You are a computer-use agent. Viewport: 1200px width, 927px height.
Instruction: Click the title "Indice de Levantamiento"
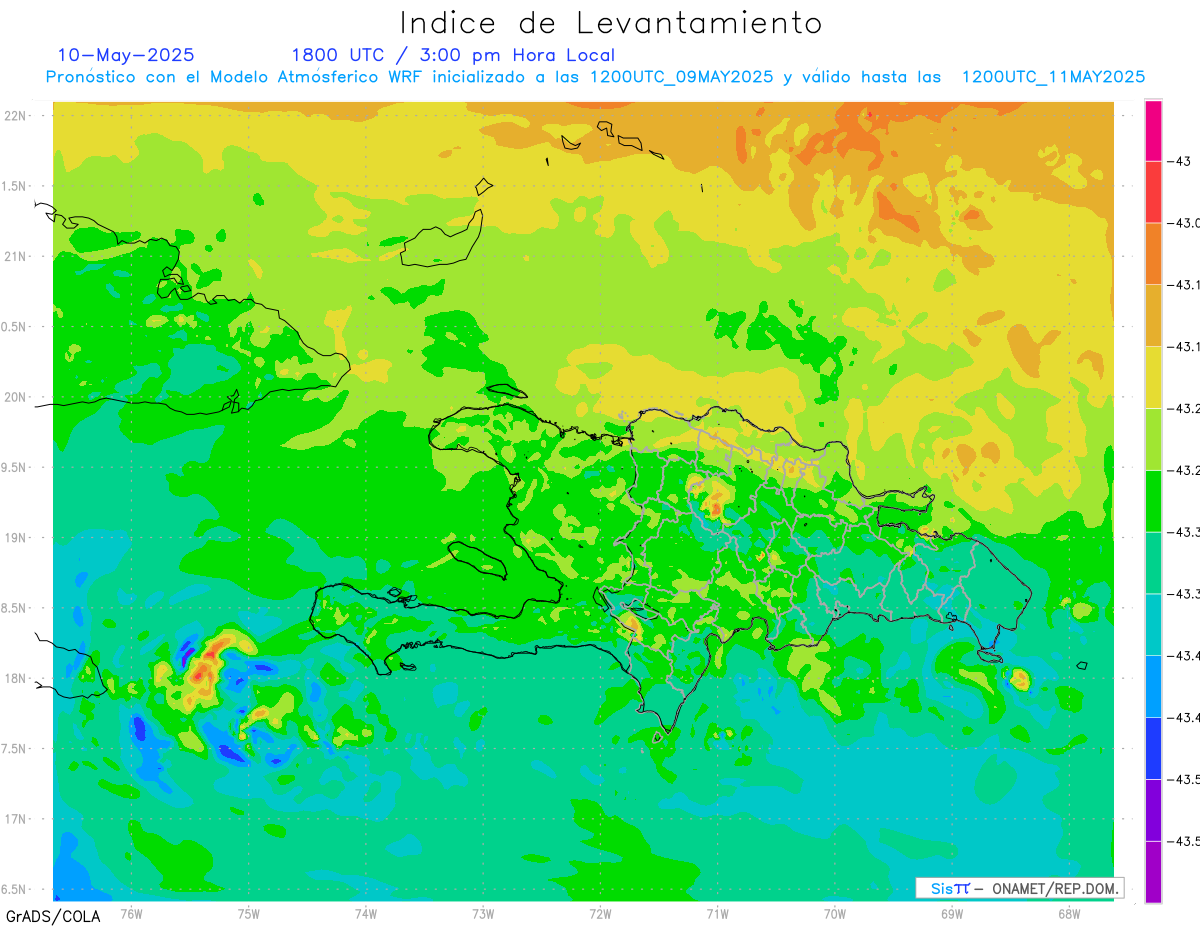tap(610, 23)
